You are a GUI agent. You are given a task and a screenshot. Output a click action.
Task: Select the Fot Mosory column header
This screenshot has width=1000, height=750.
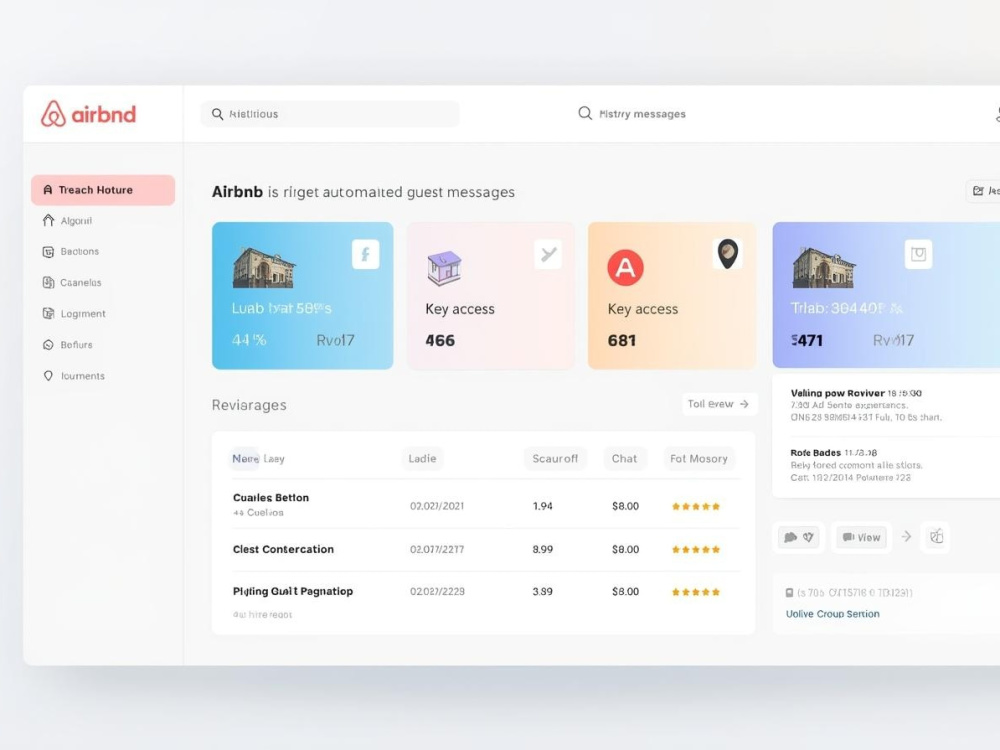pyautogui.click(x=698, y=459)
